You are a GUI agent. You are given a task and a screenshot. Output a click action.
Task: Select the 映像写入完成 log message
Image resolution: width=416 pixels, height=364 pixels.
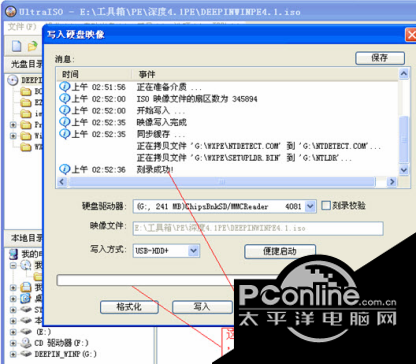coord(162,122)
